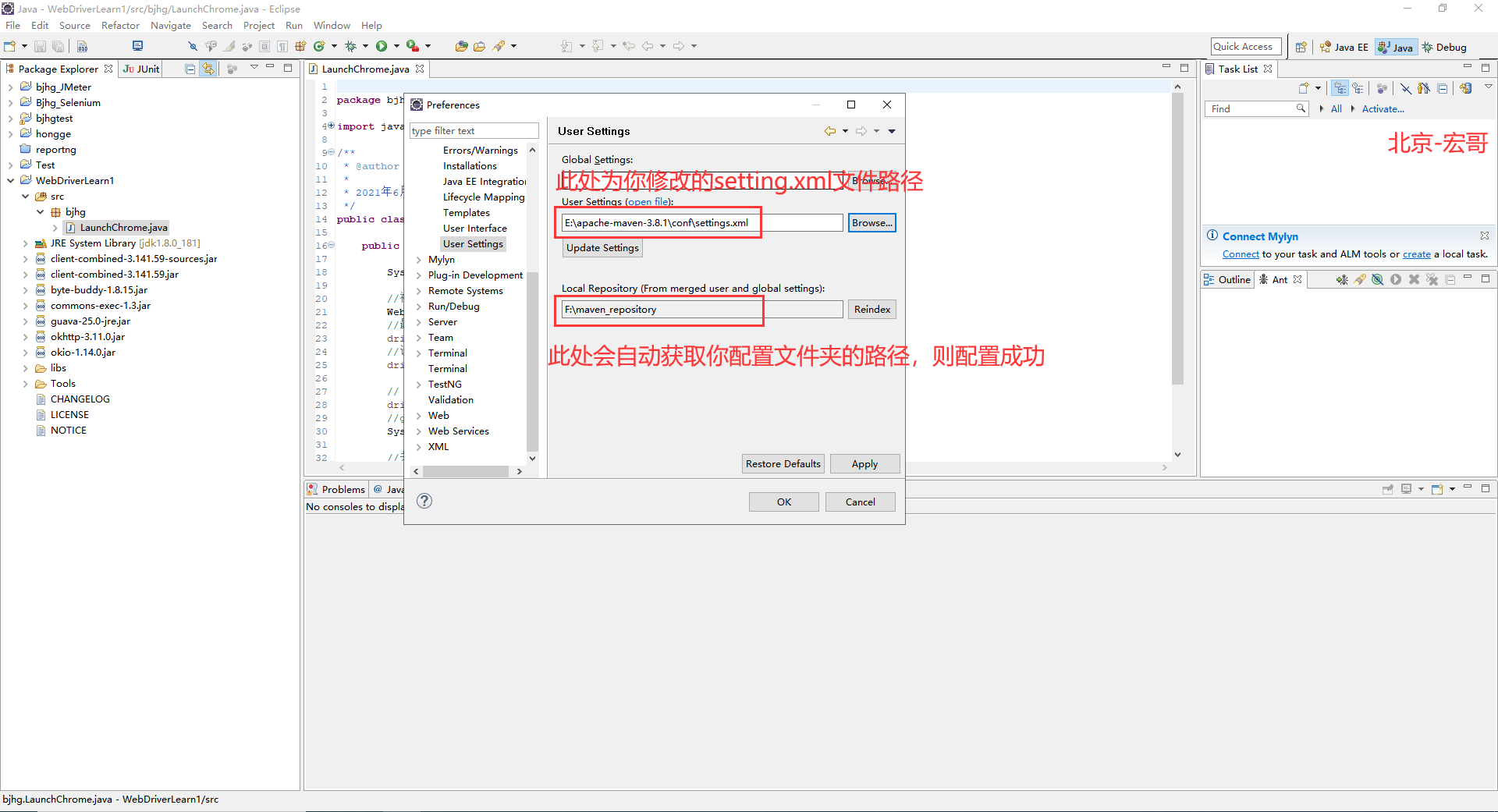Expand the Run/Debug preferences category
The width and height of the screenshot is (1498, 812).
419,307
